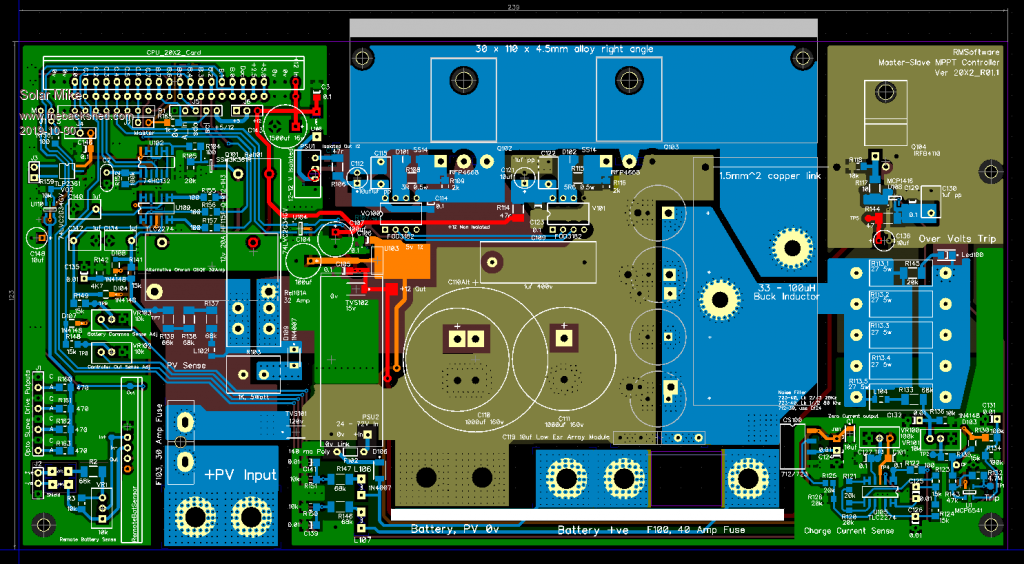
Task: Select the bottom-left board mounting hole
Action: [x=42, y=523]
